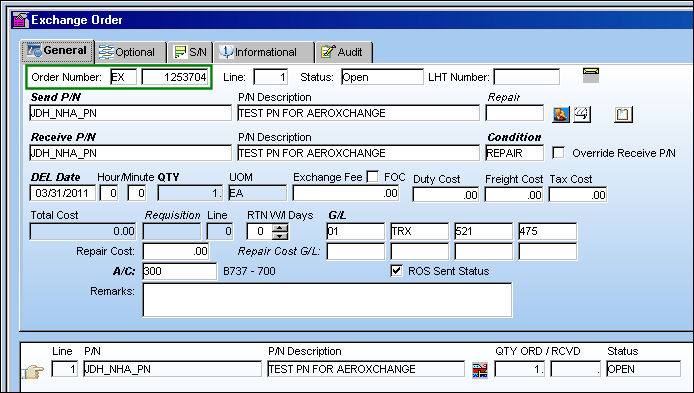
Task: Click the Condition field showing REPAIR
Action: 514,153
